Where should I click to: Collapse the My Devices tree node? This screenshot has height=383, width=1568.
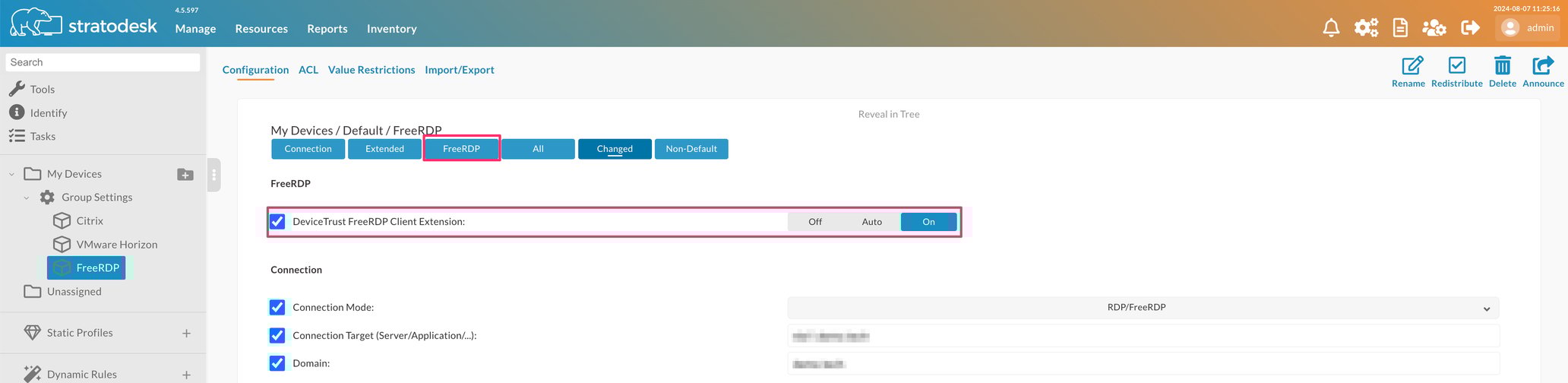pos(11,175)
